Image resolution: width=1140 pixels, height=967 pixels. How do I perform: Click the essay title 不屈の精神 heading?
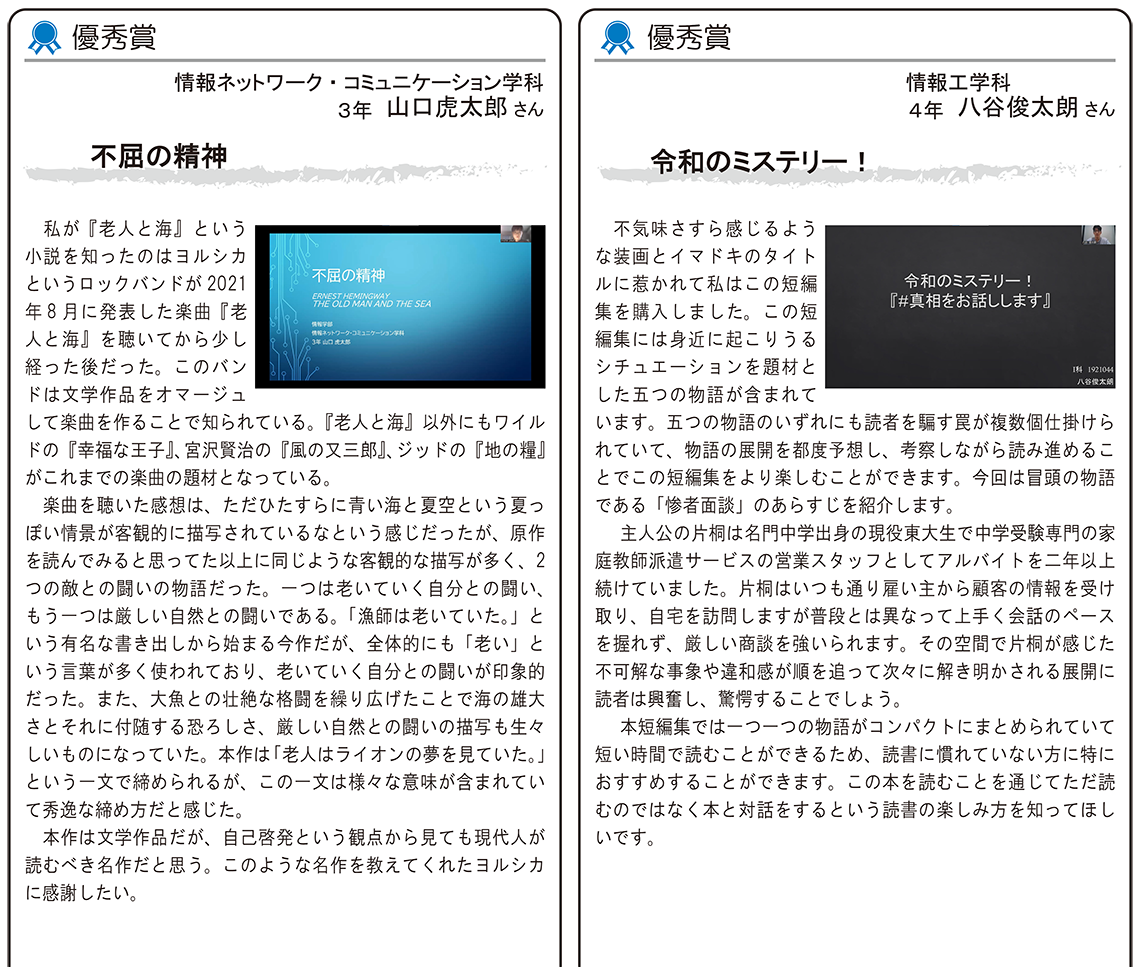159,155
